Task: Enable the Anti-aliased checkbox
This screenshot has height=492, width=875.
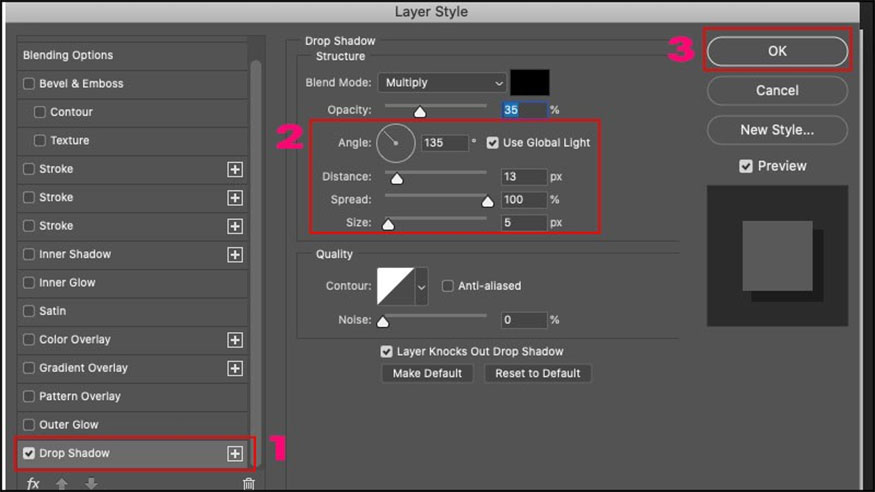Action: pyautogui.click(x=448, y=286)
